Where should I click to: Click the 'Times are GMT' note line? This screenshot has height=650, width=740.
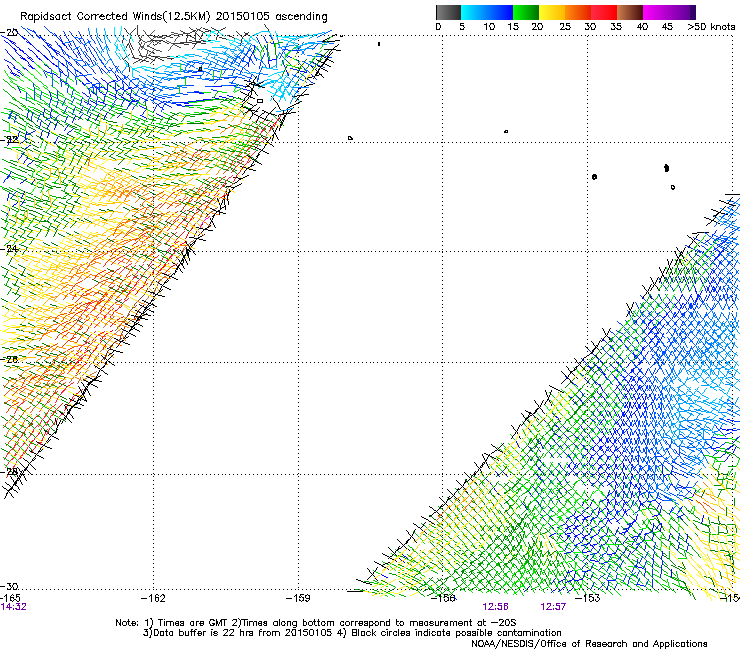click(x=316, y=623)
